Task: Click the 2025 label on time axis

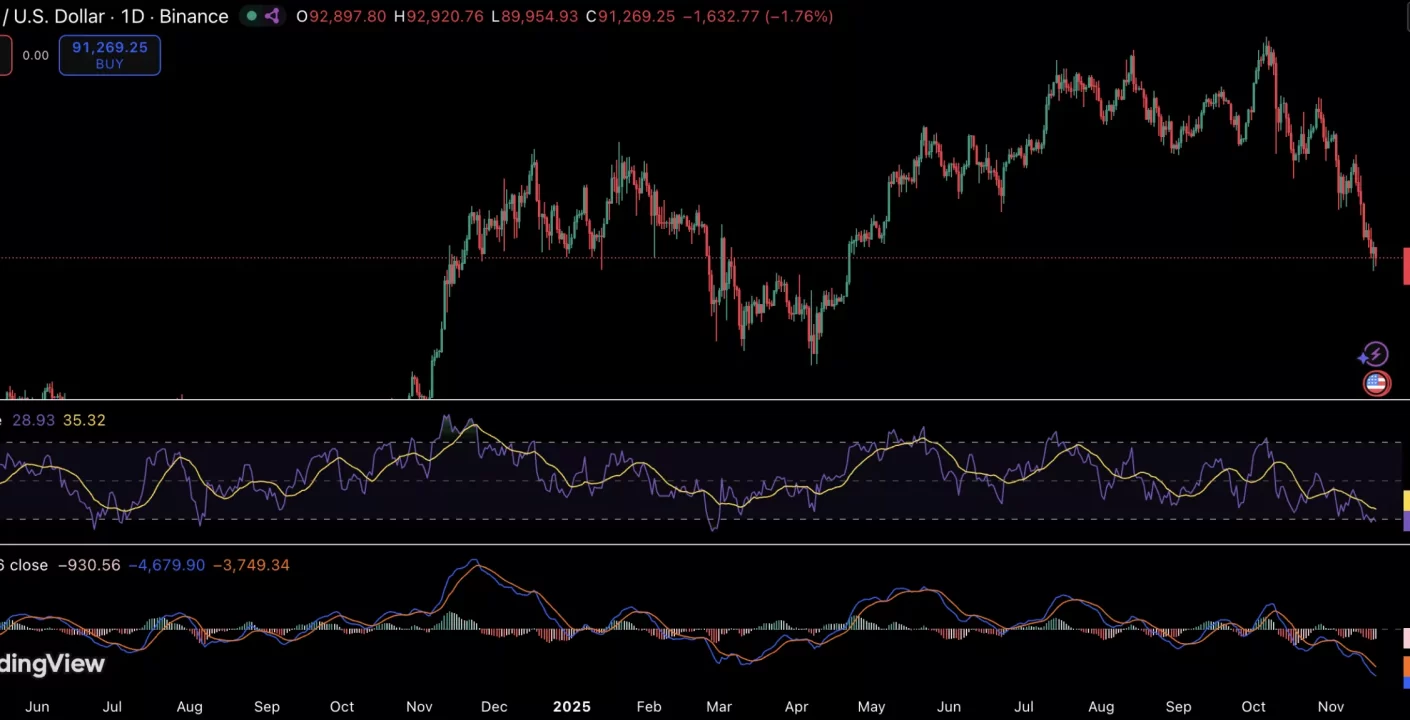Action: point(572,706)
